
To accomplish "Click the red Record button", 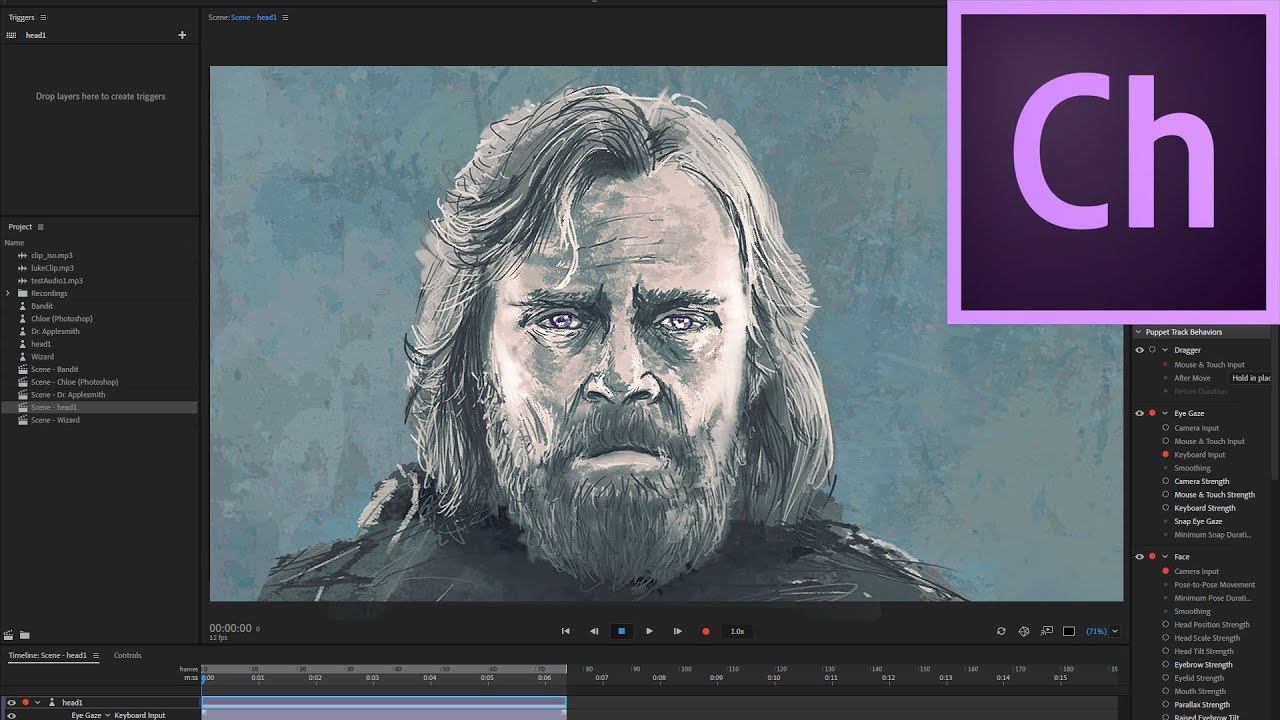I will tap(706, 631).
